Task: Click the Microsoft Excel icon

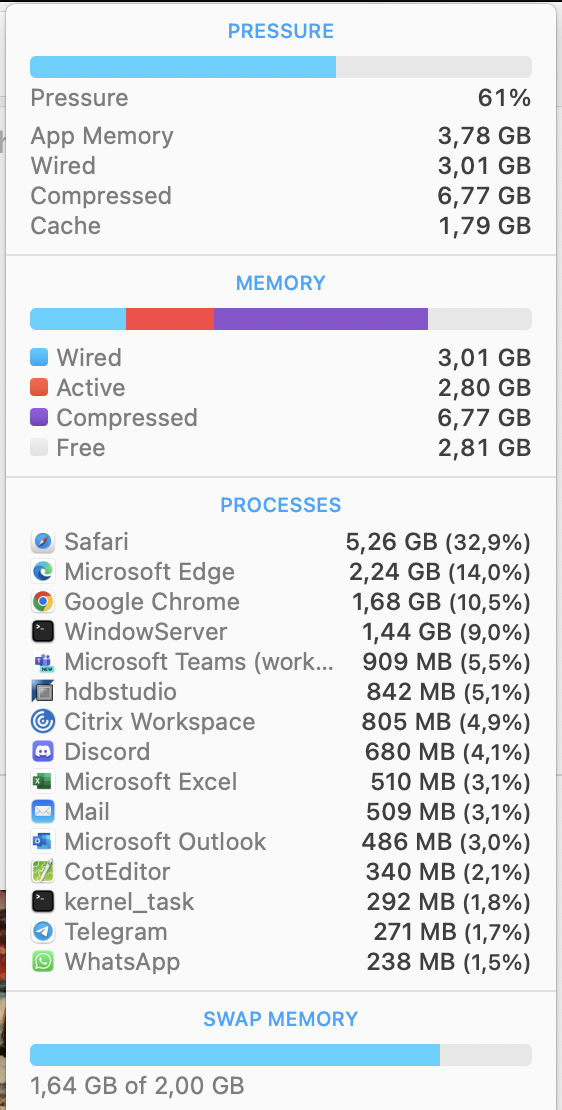Action: click(x=42, y=782)
